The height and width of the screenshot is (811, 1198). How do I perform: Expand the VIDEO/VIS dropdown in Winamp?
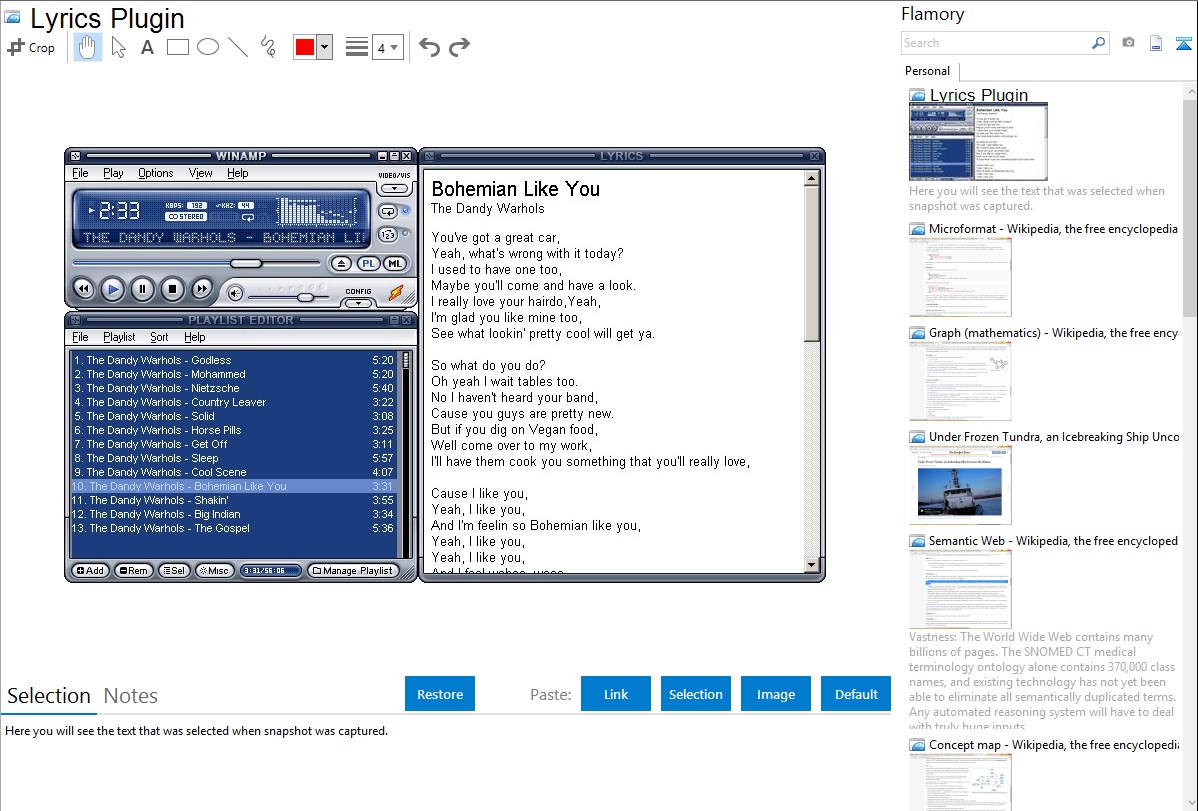[x=394, y=188]
